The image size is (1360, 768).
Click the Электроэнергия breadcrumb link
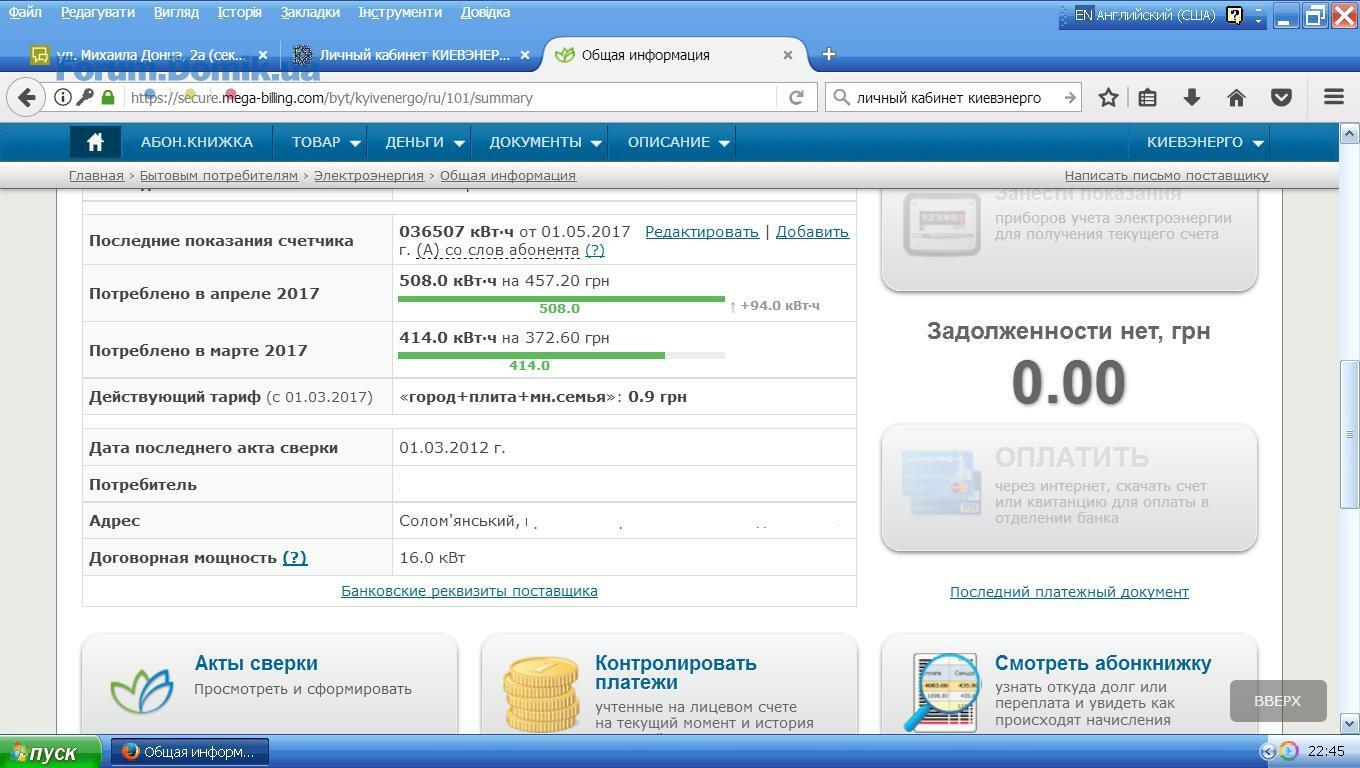369,175
